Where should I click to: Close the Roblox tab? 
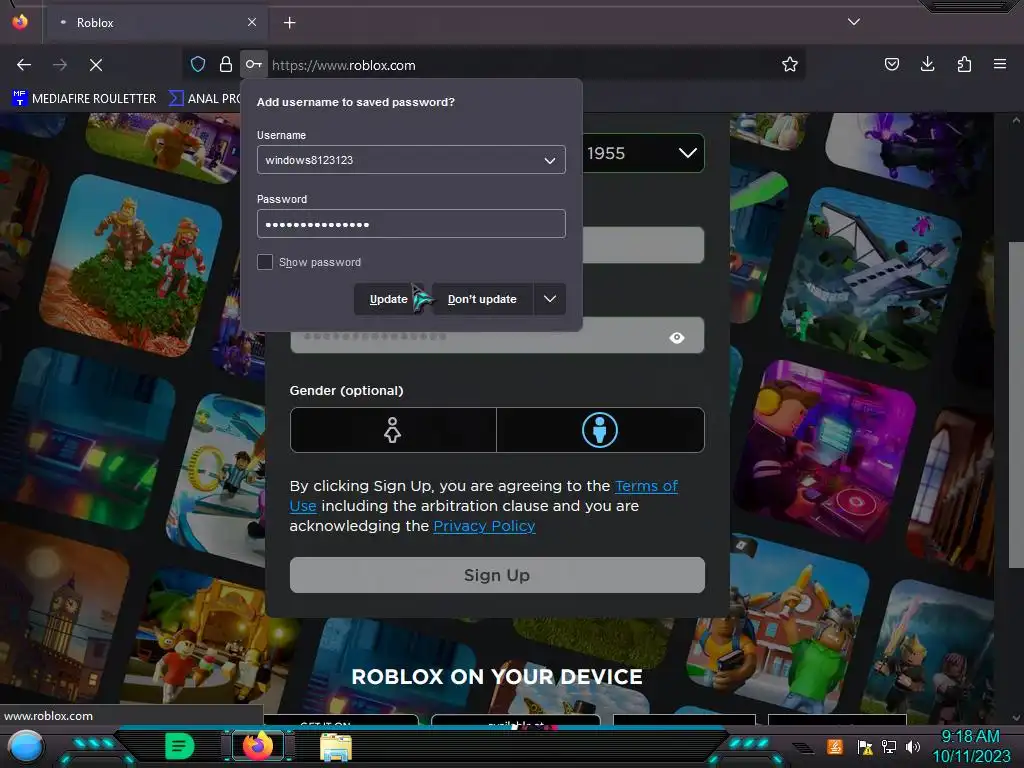click(x=252, y=22)
